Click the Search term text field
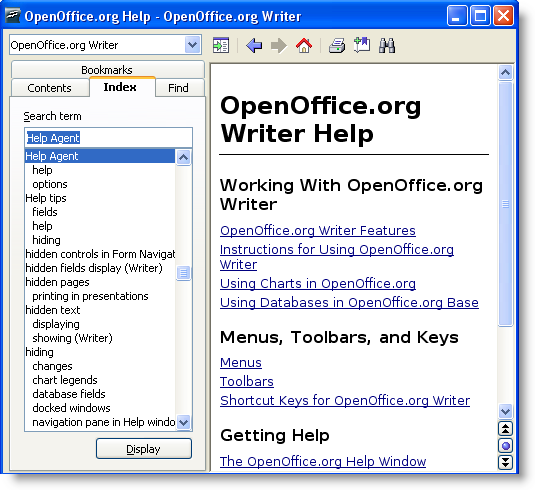Screen dimensions: 535x490 [109, 138]
